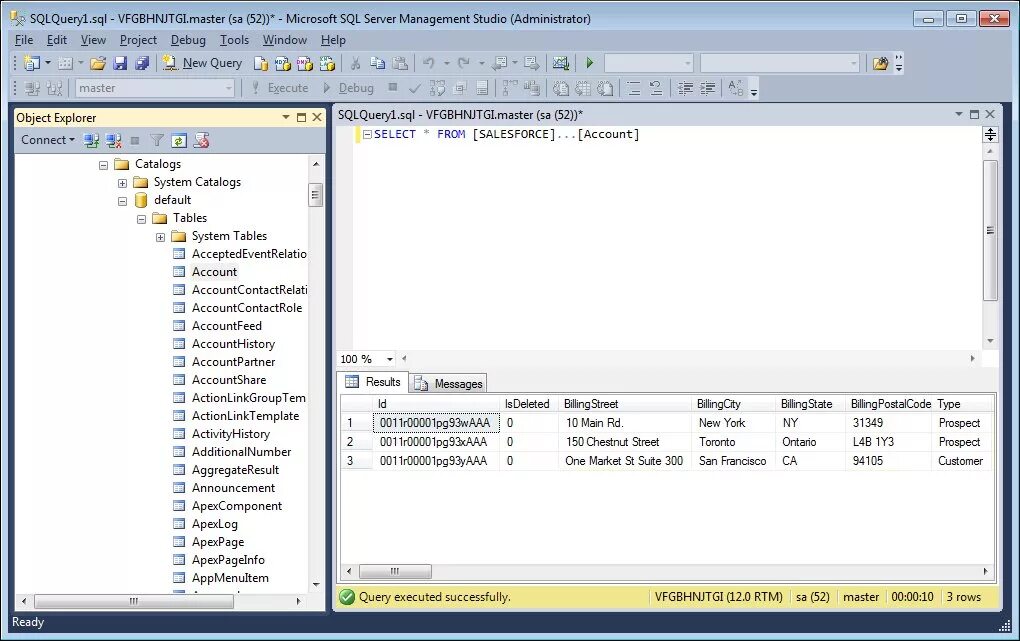Click the Display Estimated Execution Plan icon

coord(437,88)
